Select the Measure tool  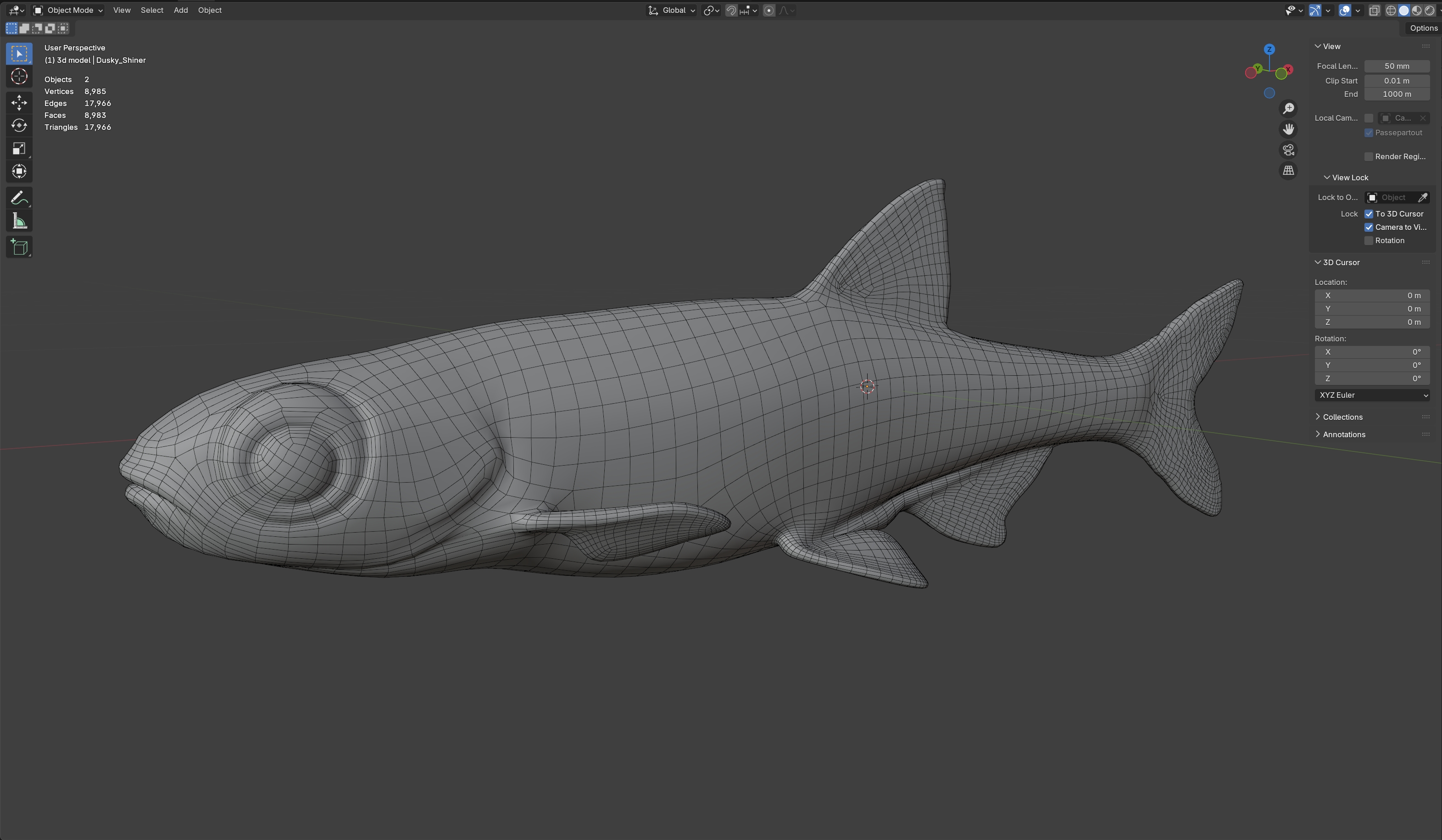19,222
